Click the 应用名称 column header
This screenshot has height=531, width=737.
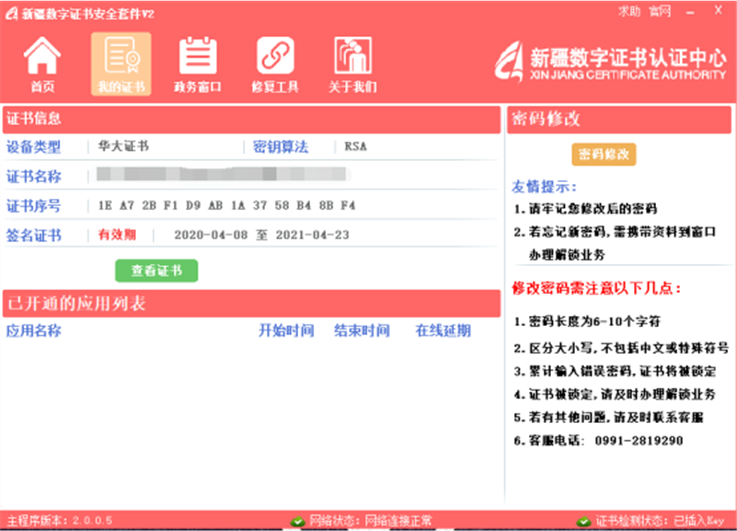point(34,330)
